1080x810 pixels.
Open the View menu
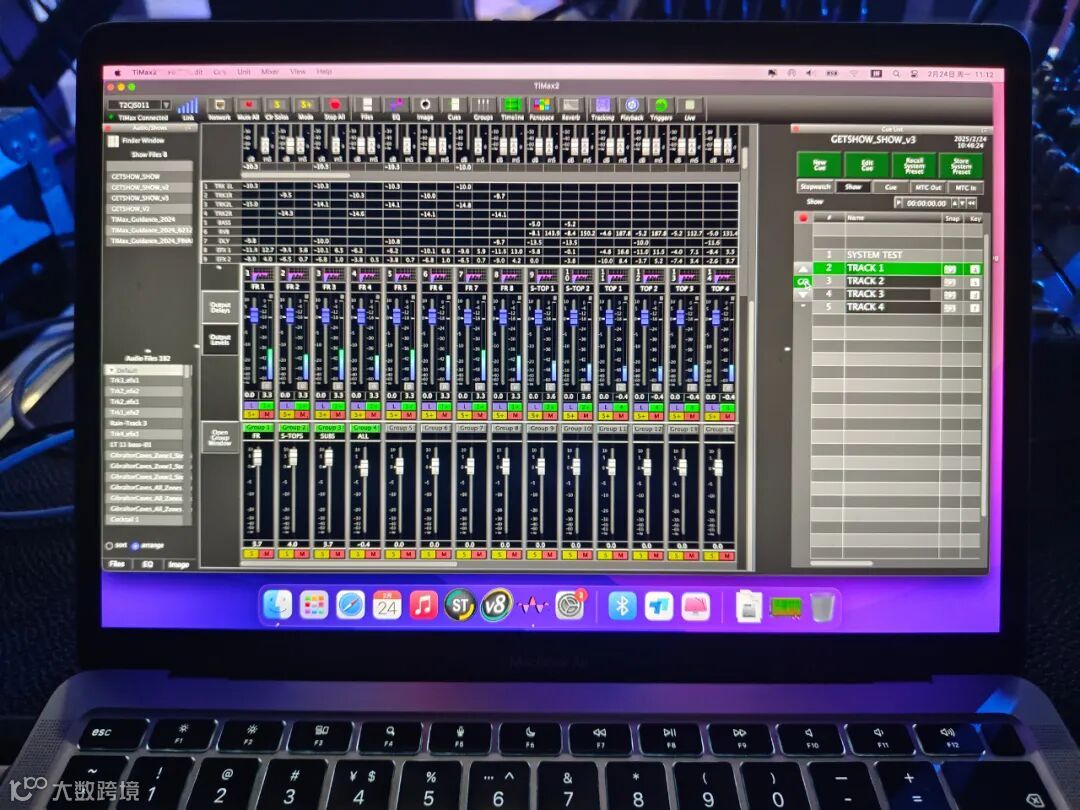(x=298, y=72)
